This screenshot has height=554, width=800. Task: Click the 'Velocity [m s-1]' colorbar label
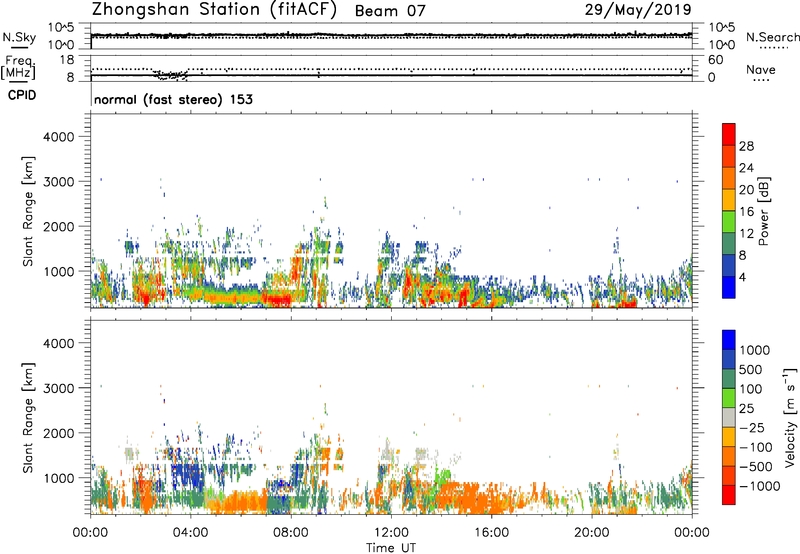790,418
